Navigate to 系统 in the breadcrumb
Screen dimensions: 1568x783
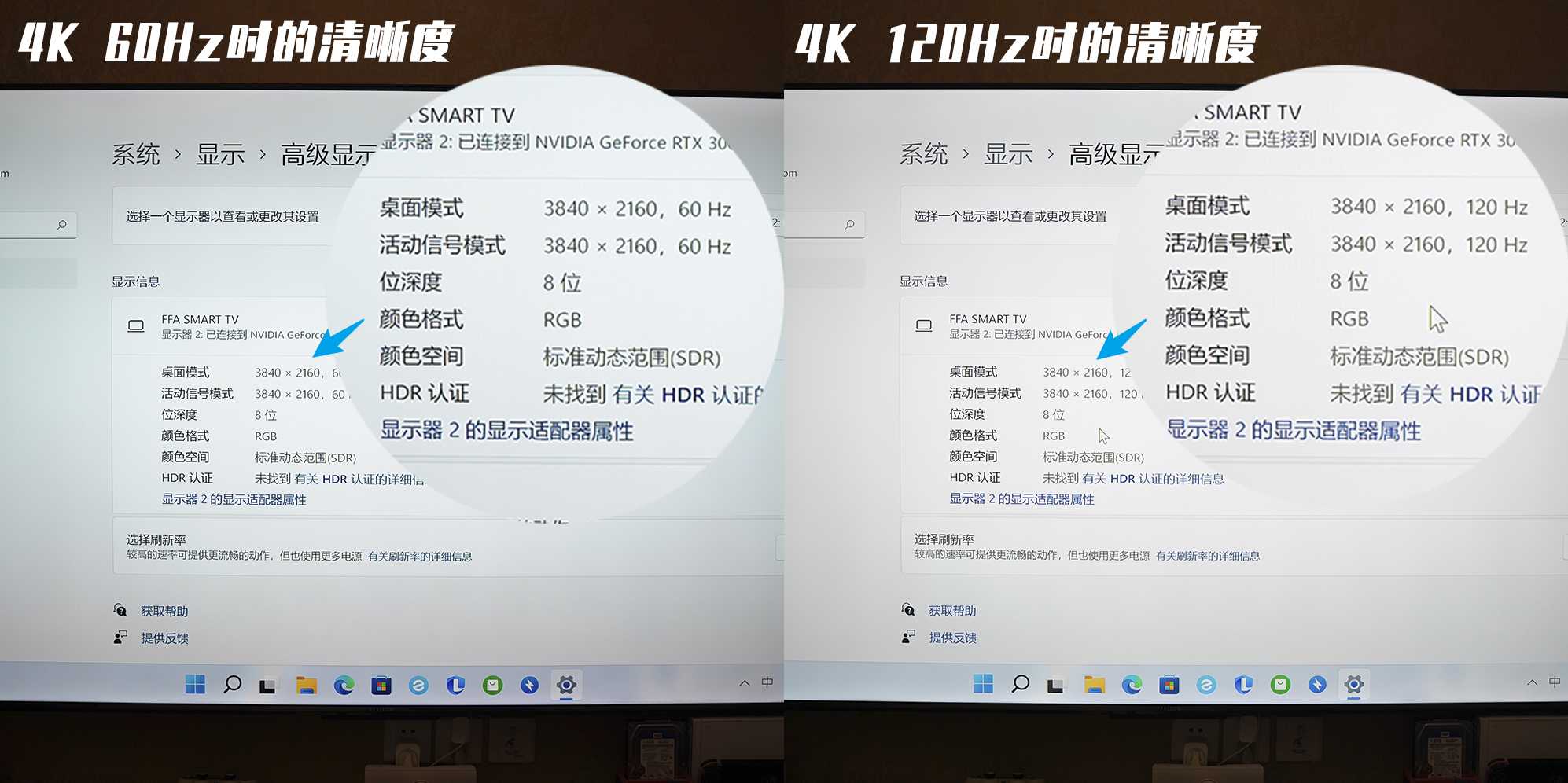138,155
